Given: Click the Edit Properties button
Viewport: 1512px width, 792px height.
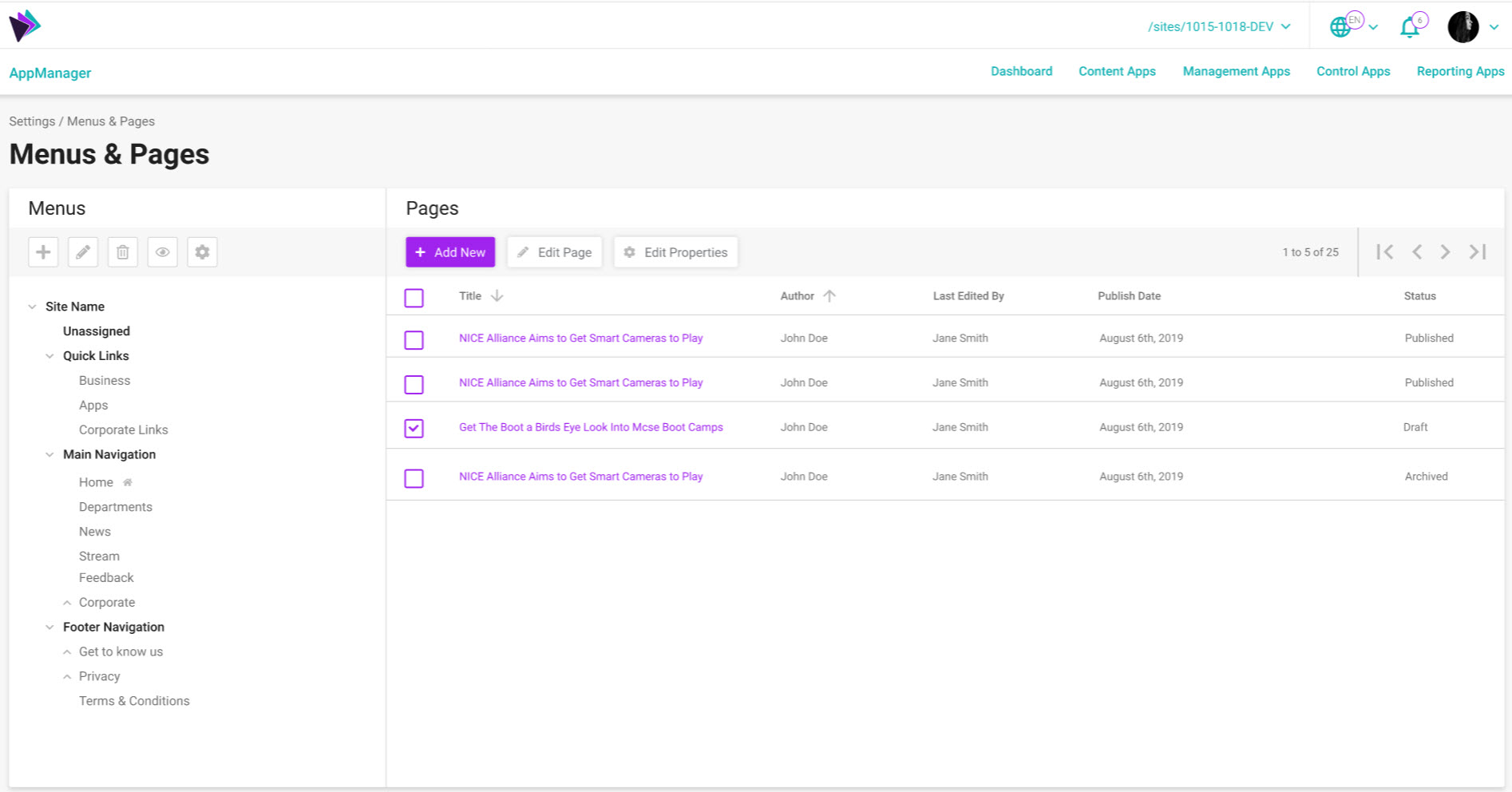Looking at the screenshot, I should tap(676, 252).
